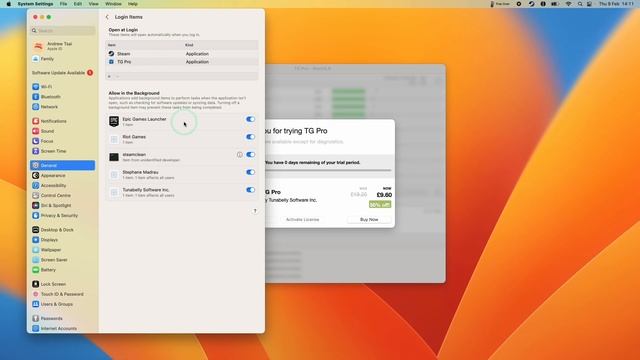This screenshot has width=640, height=360.
Task: Add a login item with plus button
Action: (109, 76)
